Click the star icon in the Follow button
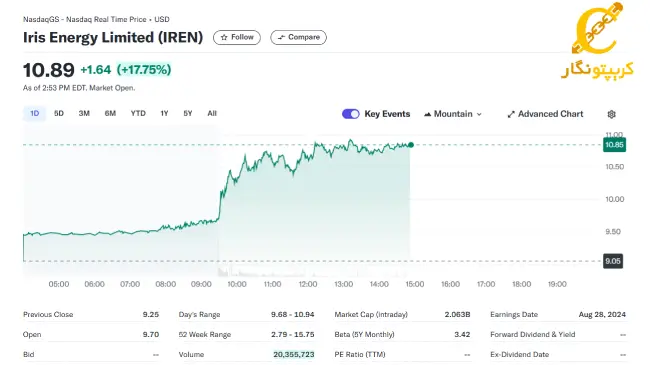The image size is (650, 365). [224, 37]
